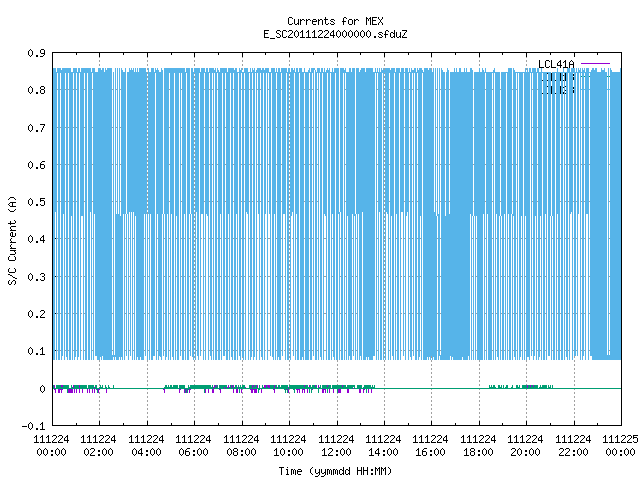Click the 111224 04:00 time tick label
Viewport: 640px width, 480px height.
pos(146,446)
